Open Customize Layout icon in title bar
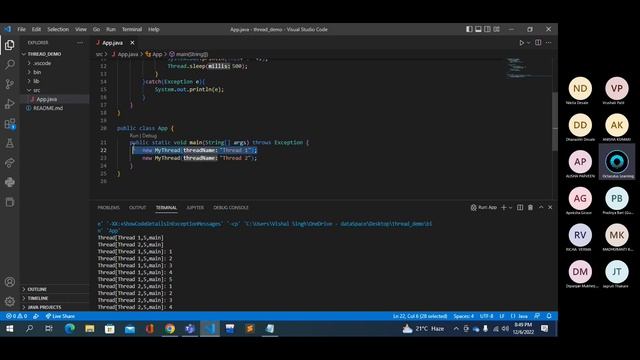 [496, 29]
